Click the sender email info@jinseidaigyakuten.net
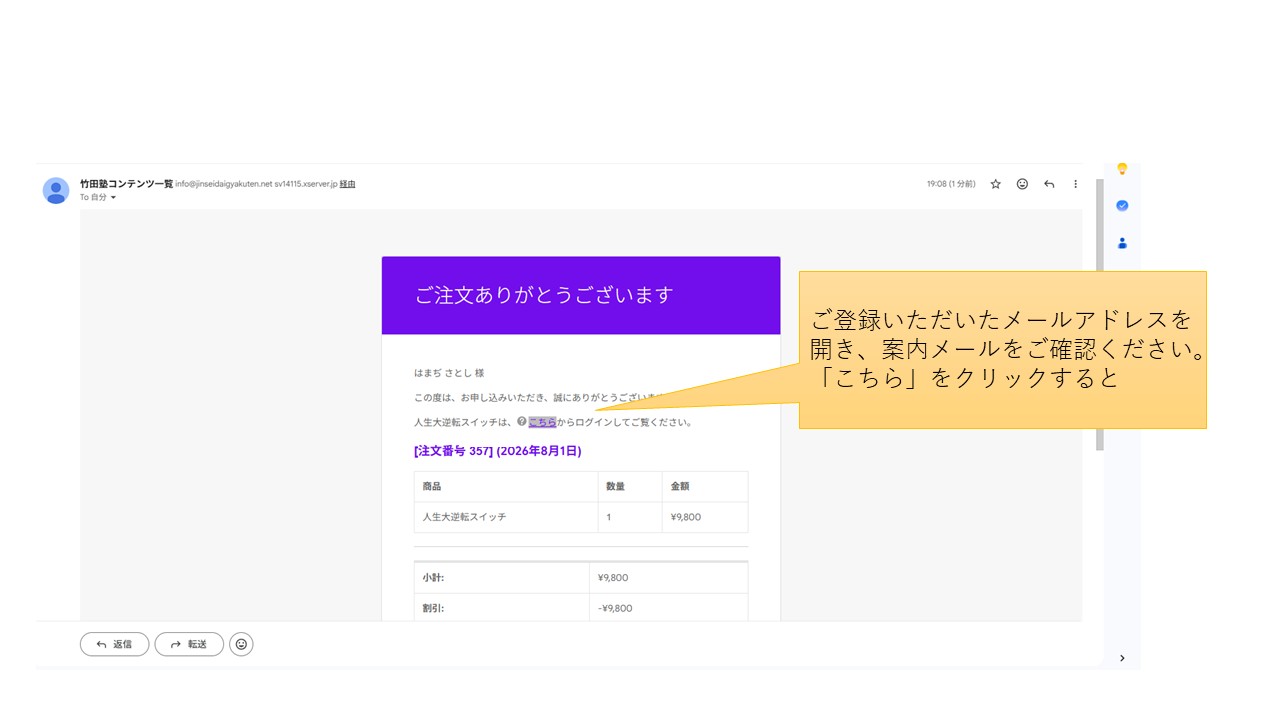The height and width of the screenshot is (720, 1280). click(224, 184)
